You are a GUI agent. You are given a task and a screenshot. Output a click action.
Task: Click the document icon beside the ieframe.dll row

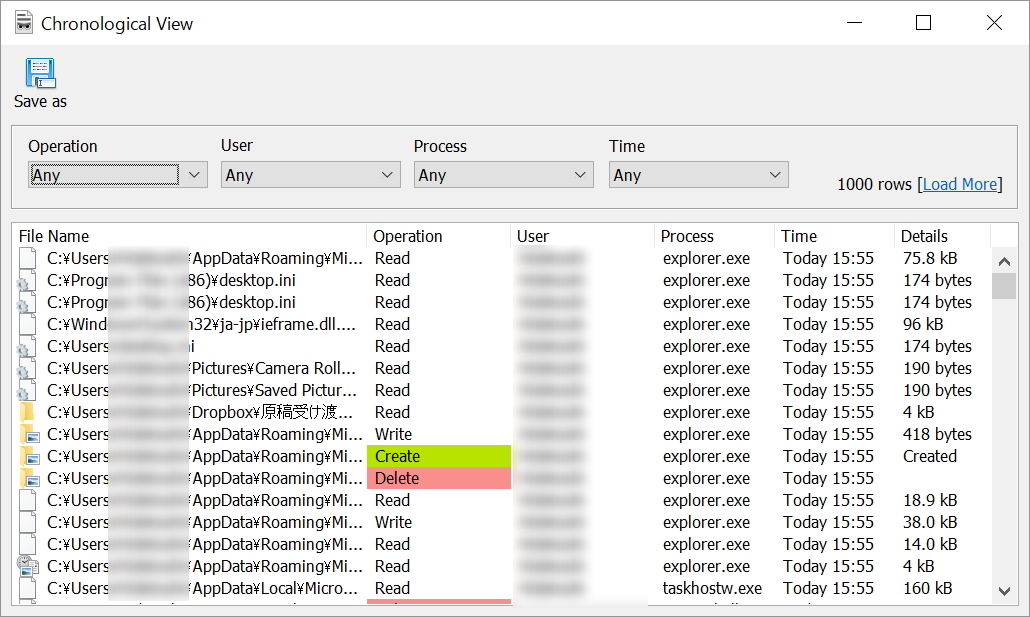tap(26, 324)
